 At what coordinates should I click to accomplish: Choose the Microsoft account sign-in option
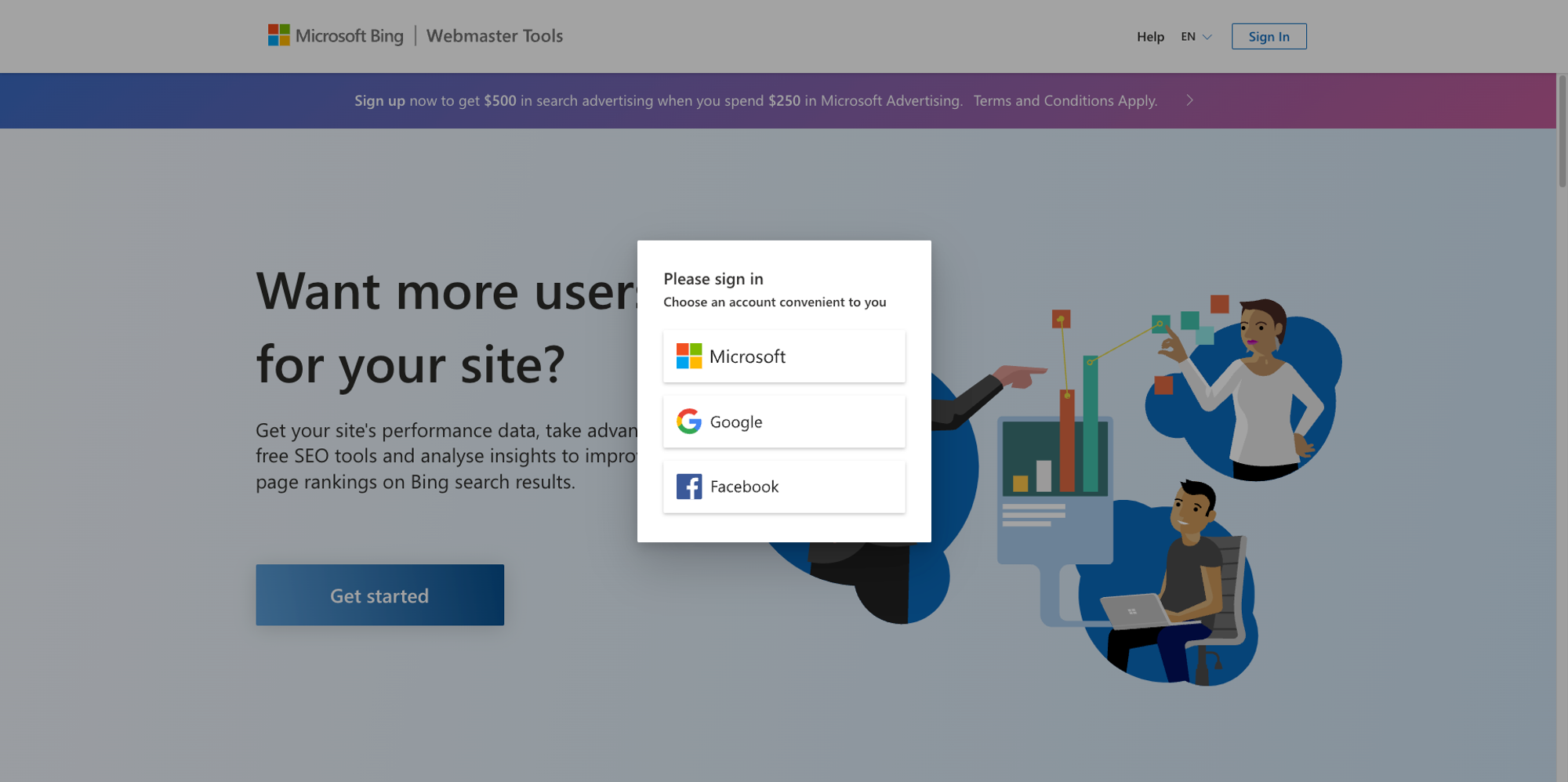pos(784,357)
